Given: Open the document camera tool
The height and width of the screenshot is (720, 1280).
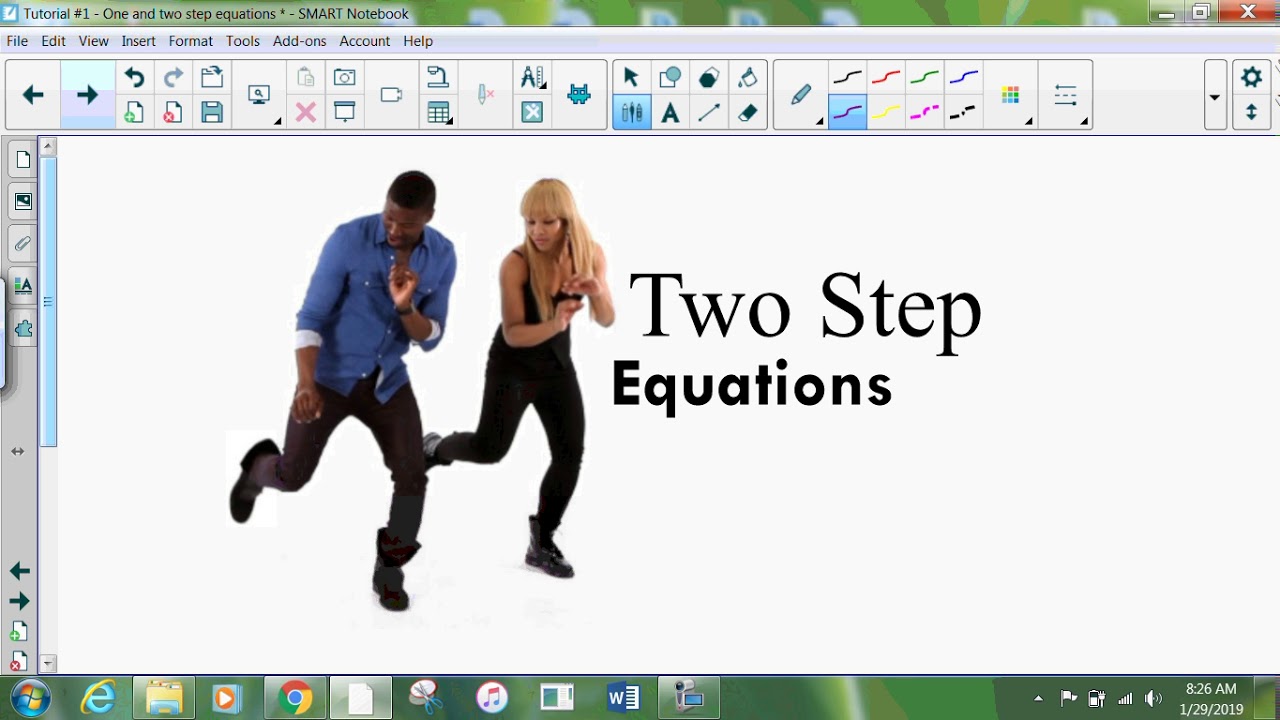Looking at the screenshot, I should pyautogui.click(x=438, y=78).
